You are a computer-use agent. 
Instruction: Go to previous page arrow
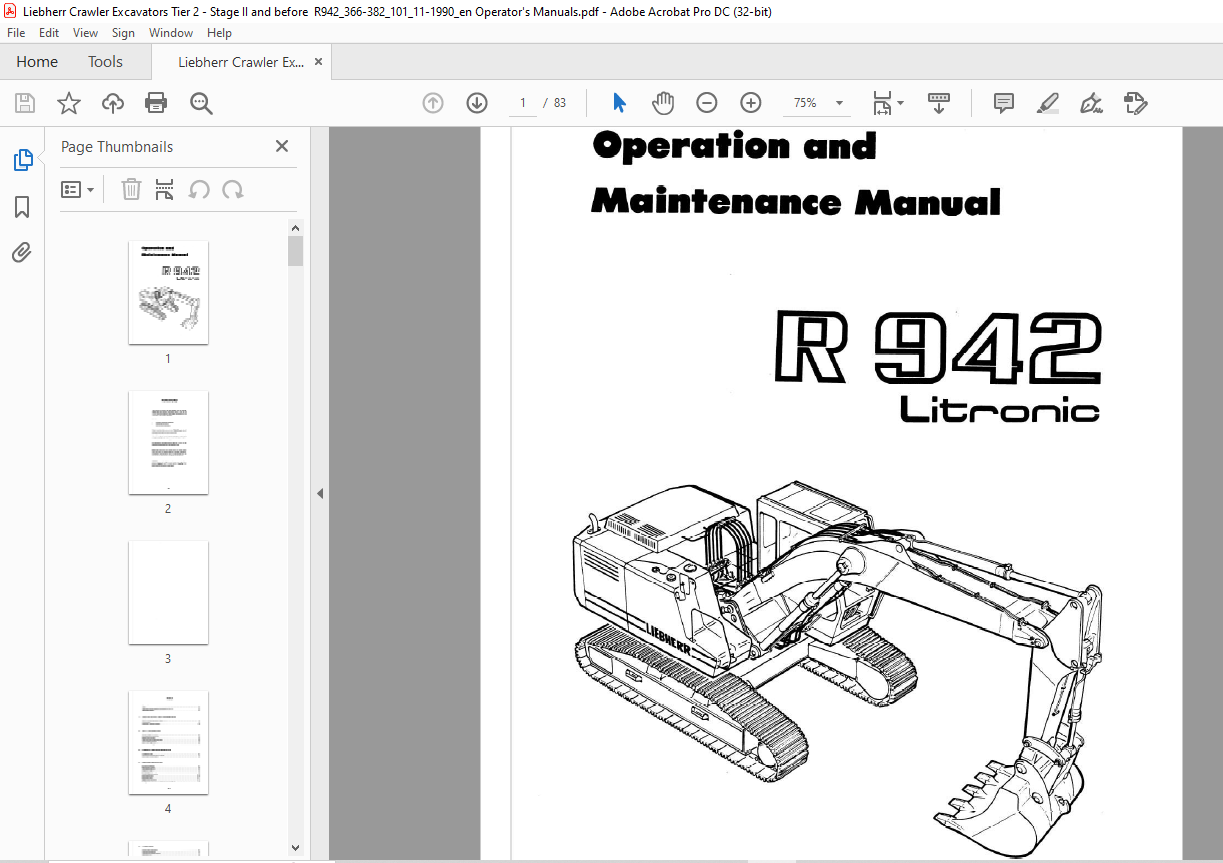[433, 103]
